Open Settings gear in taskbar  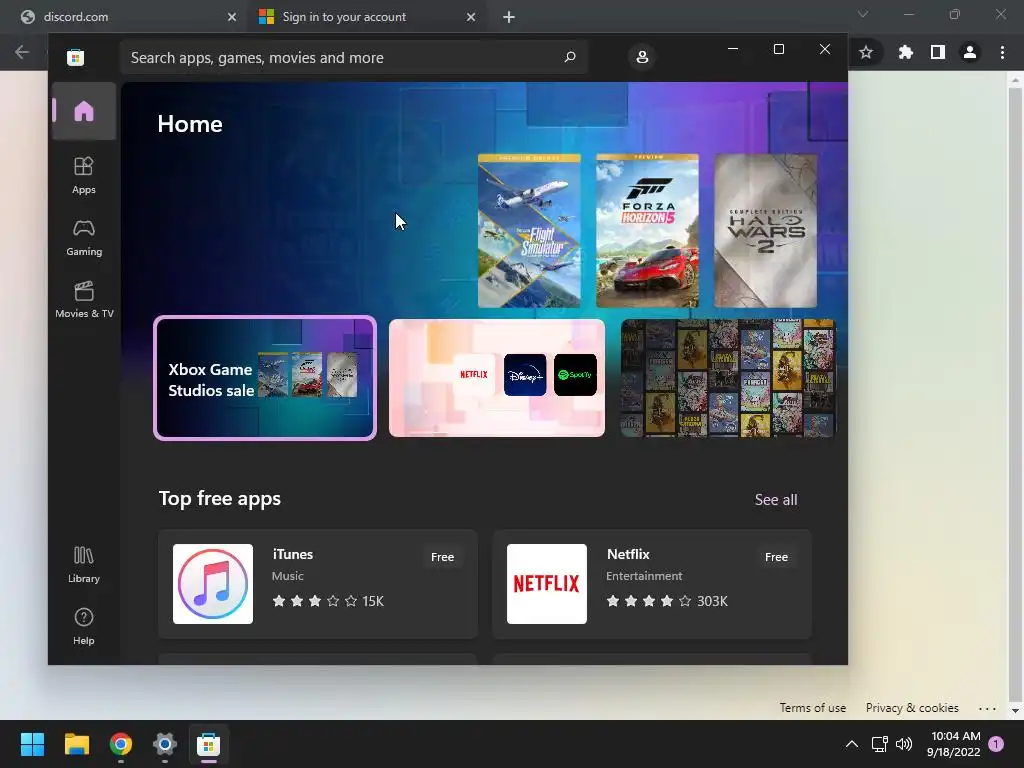165,744
